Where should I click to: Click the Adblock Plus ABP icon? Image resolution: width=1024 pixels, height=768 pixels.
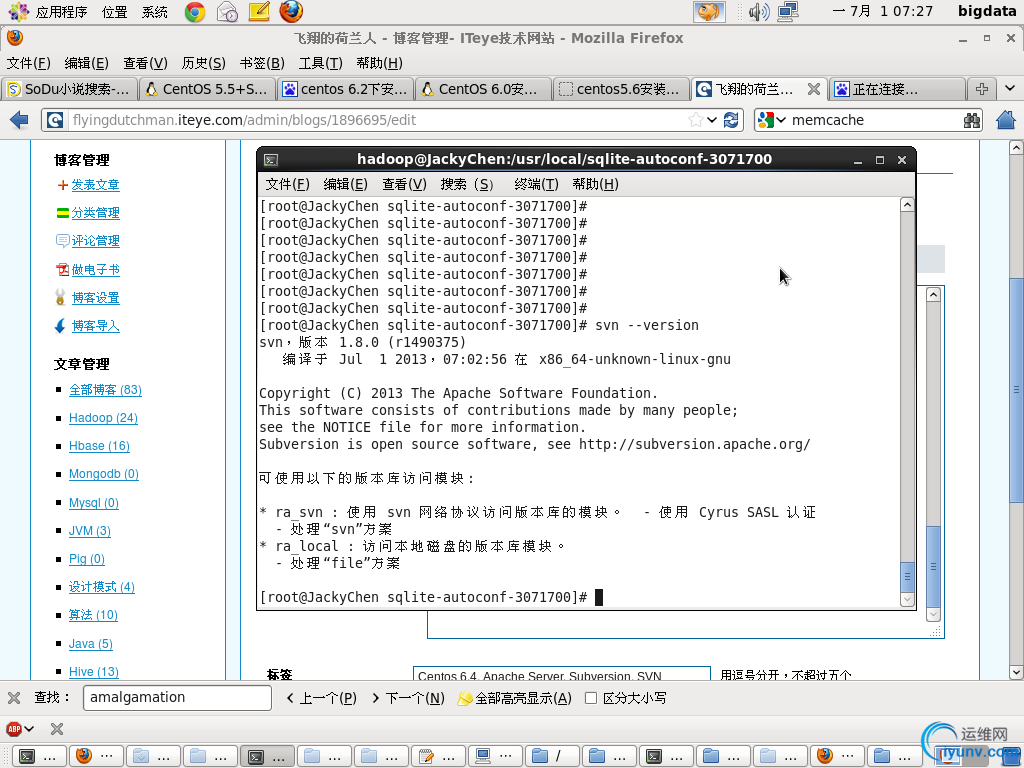point(14,729)
